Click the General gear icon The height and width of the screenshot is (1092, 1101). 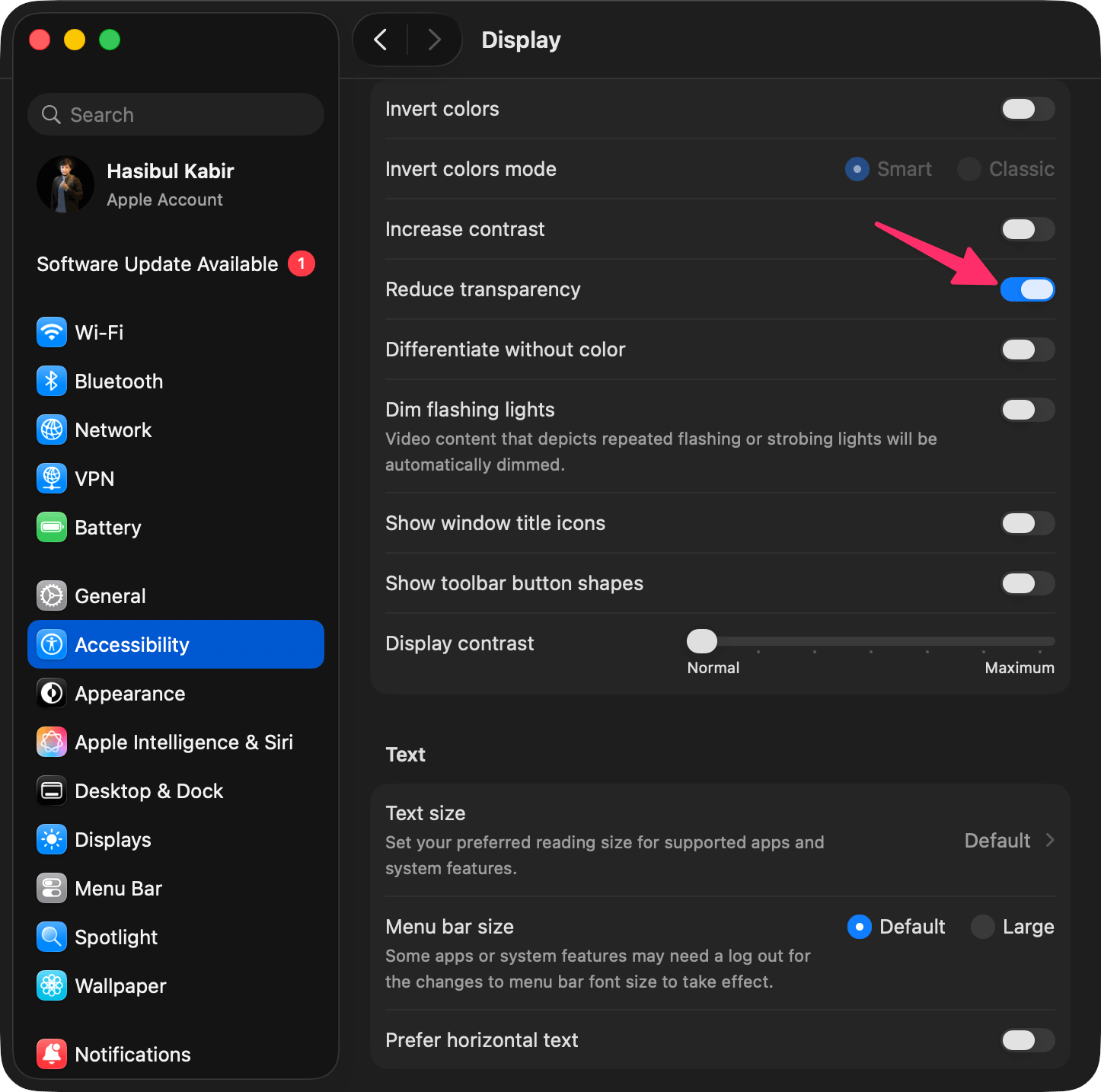click(52, 595)
